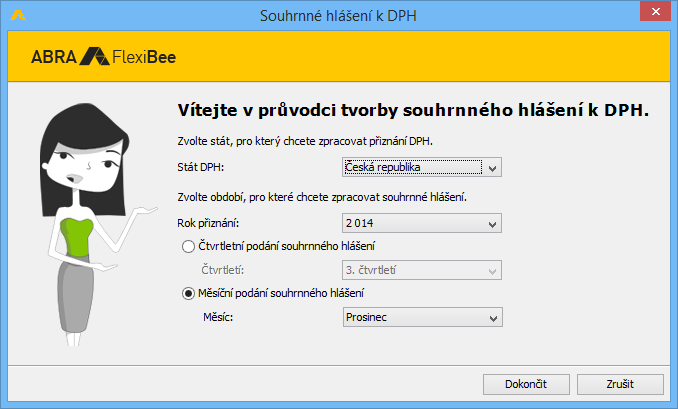Click the Čtvrtletní podání souhrnného hlášení label text
The image size is (678, 409).
(x=286, y=246)
